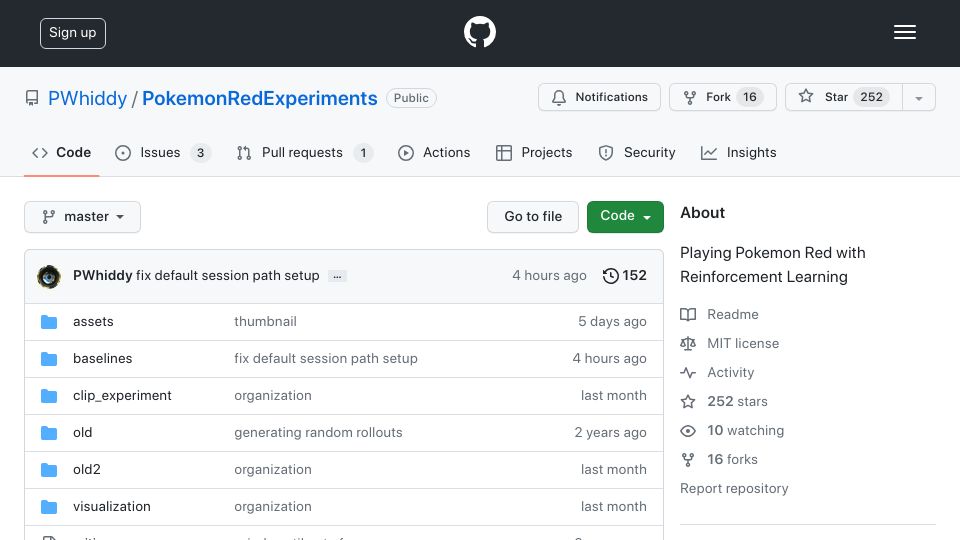Click the GitHub Octocat logo
The image size is (960, 540).
pos(479,32)
